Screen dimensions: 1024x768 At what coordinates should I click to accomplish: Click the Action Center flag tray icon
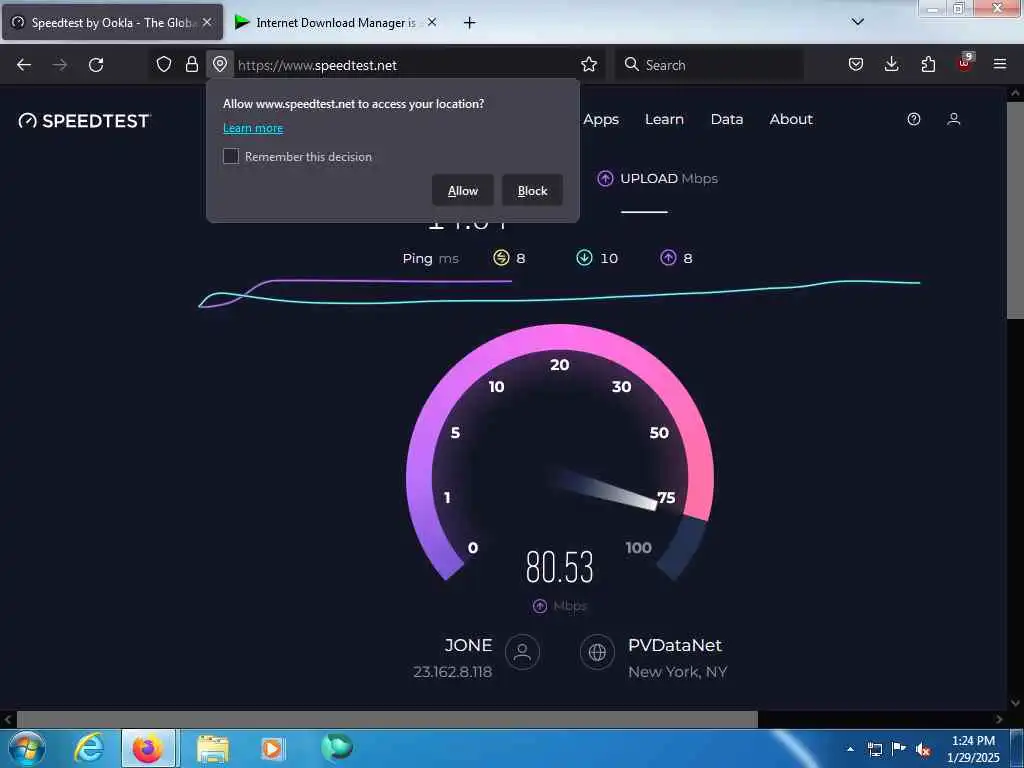click(899, 749)
